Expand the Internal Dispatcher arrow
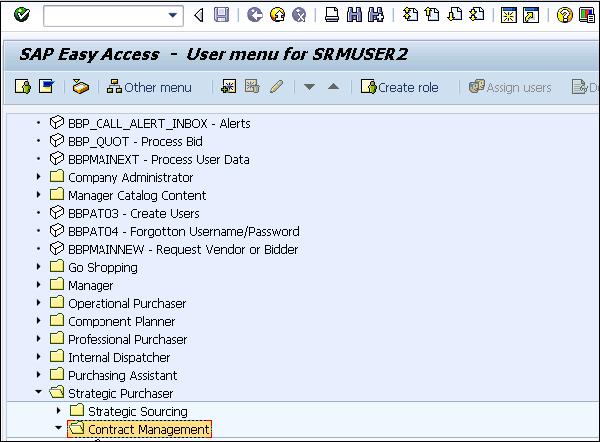 [38, 357]
